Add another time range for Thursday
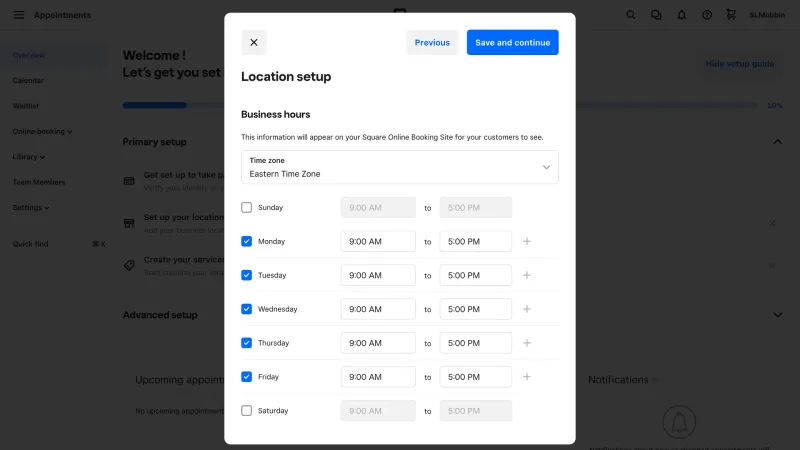Image resolution: width=800 pixels, height=450 pixels. (527, 343)
